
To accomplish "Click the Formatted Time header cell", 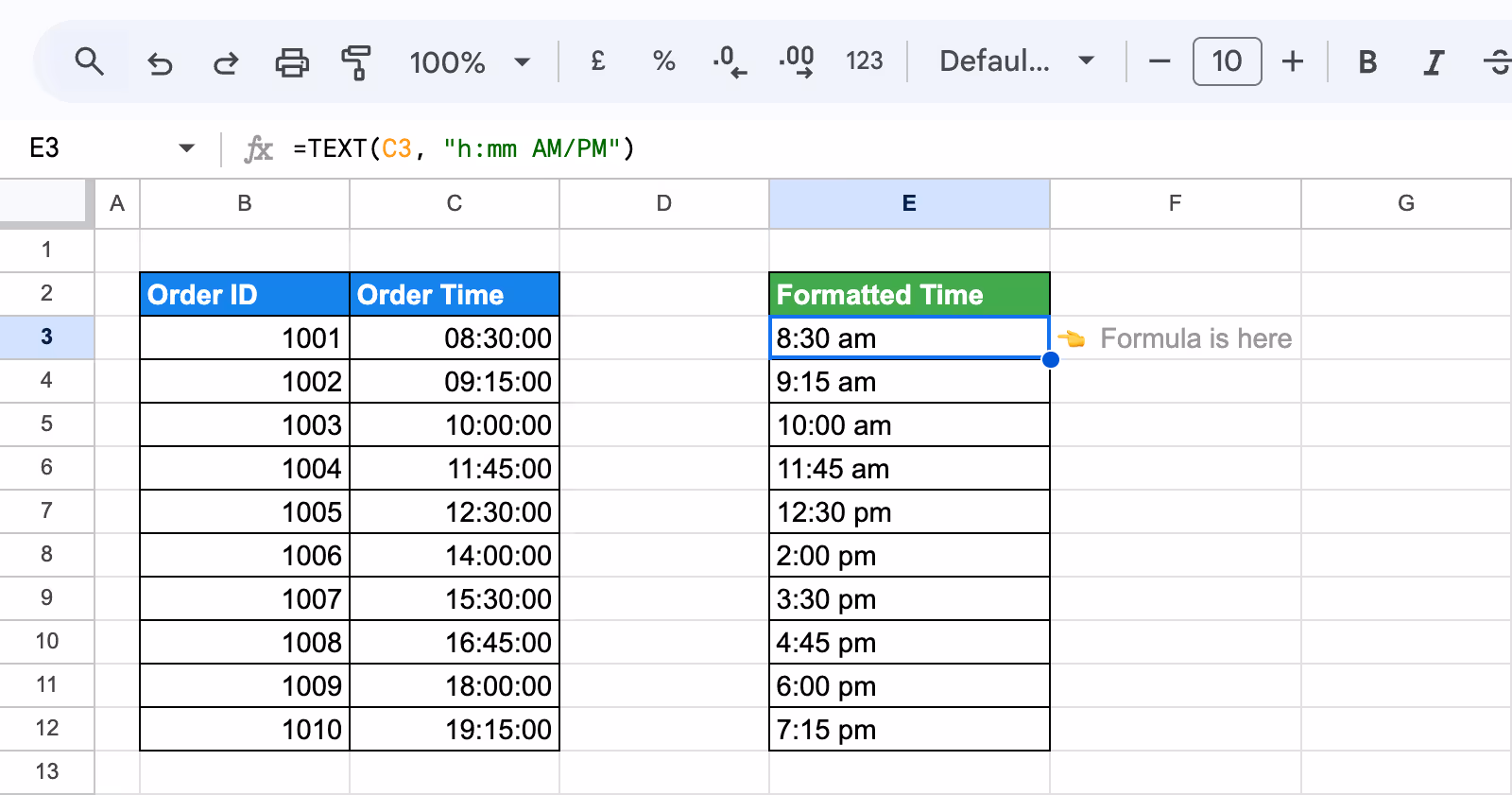I will [x=909, y=295].
